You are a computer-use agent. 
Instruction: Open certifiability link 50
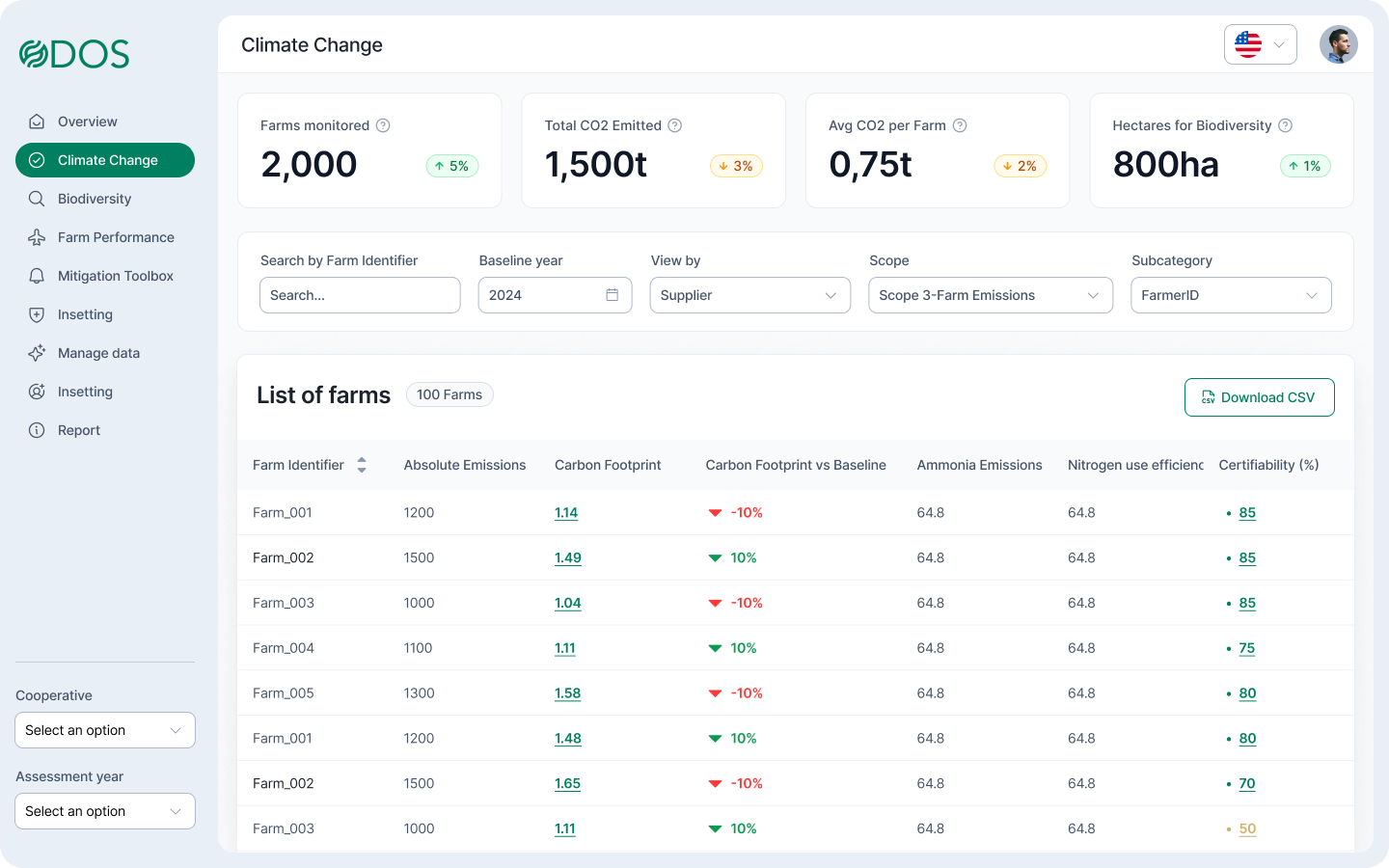coord(1247,828)
